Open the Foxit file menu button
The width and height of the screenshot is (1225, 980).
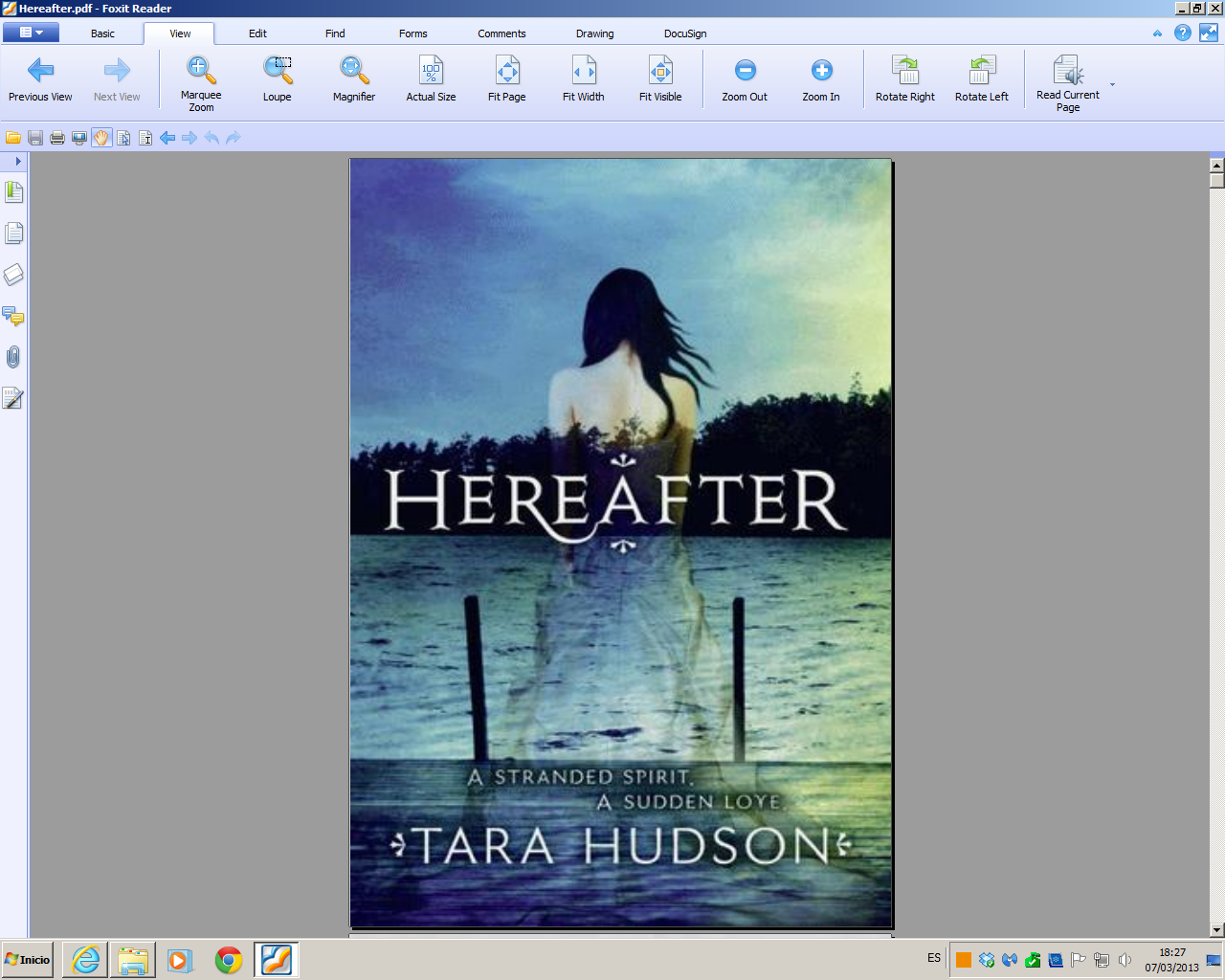(x=31, y=33)
